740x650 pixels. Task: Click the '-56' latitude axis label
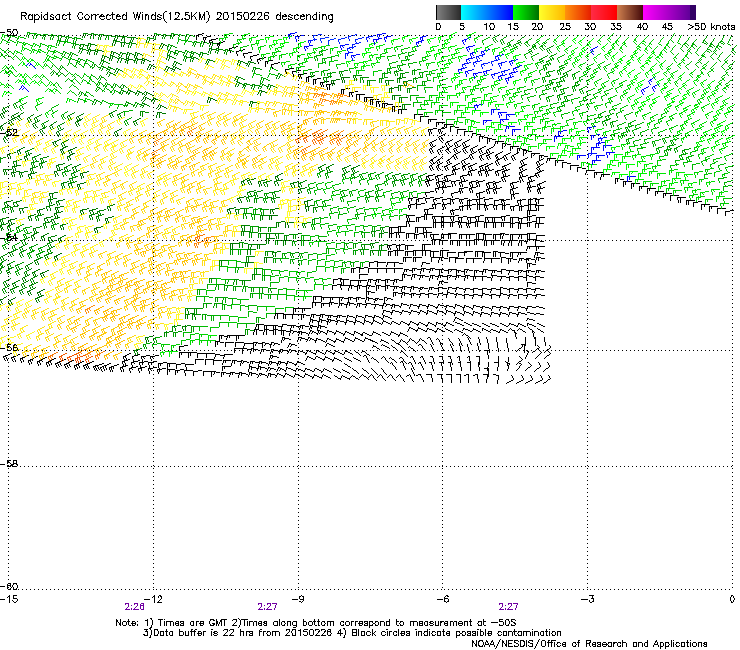pyautogui.click(x=9, y=347)
